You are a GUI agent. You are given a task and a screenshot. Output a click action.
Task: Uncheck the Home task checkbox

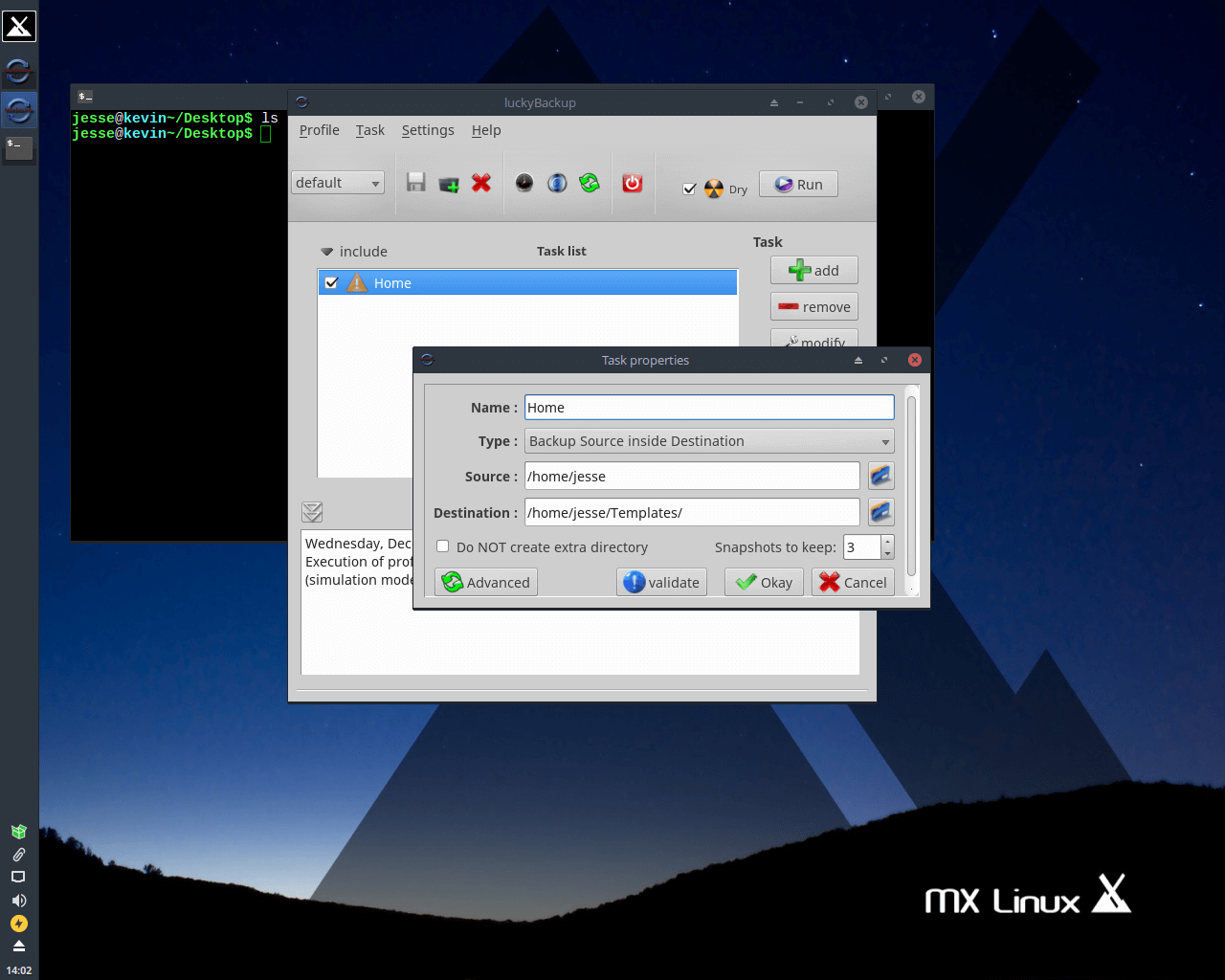[x=332, y=282]
